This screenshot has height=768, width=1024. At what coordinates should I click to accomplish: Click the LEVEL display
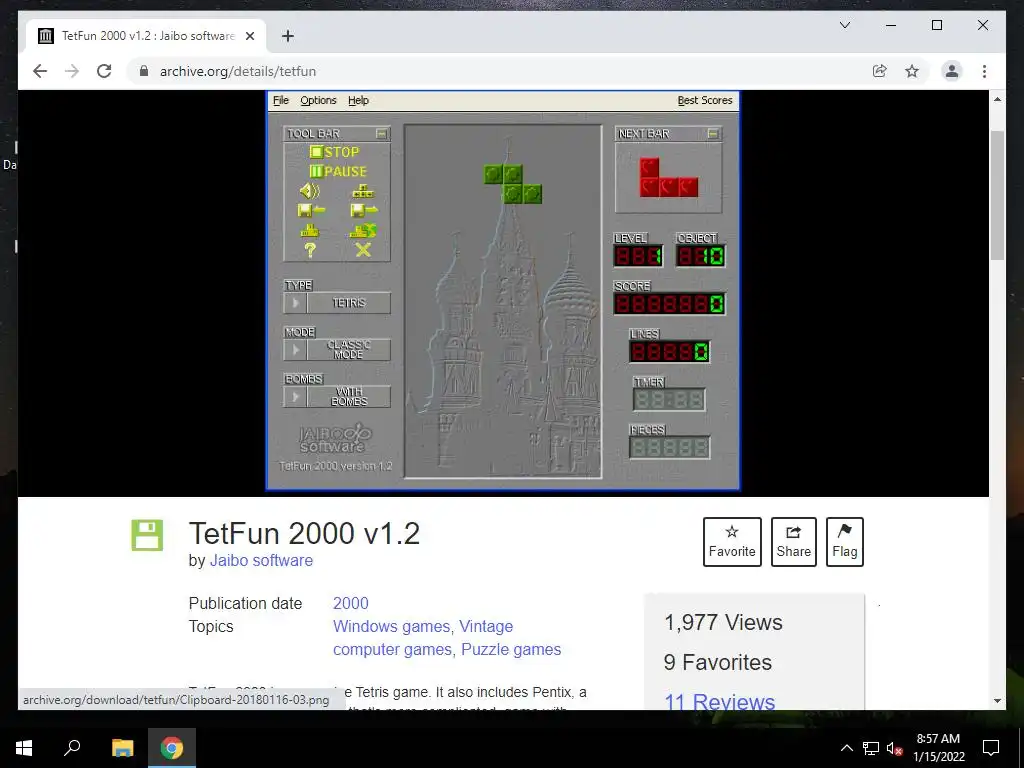[638, 256]
